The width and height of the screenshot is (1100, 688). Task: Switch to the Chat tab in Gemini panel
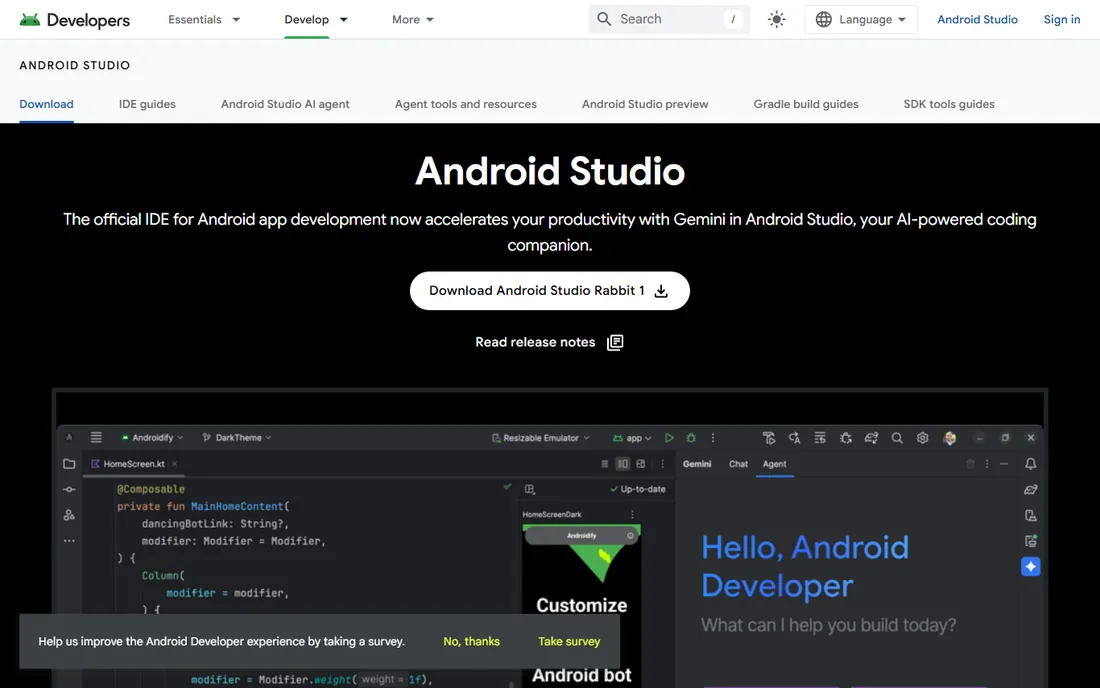coord(738,464)
